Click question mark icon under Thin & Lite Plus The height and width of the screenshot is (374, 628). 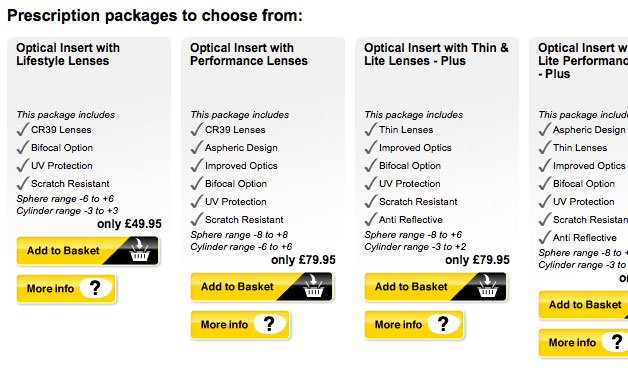[x=443, y=324]
